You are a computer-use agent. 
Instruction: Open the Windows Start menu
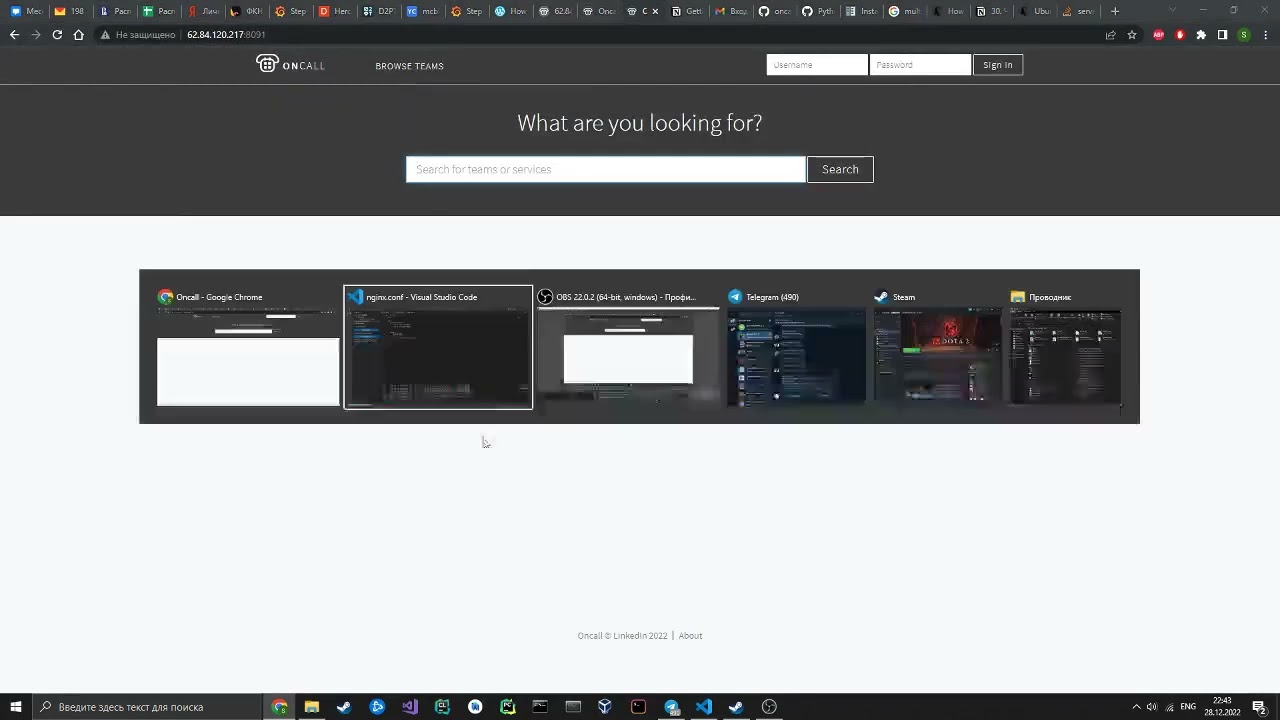tap(15, 707)
